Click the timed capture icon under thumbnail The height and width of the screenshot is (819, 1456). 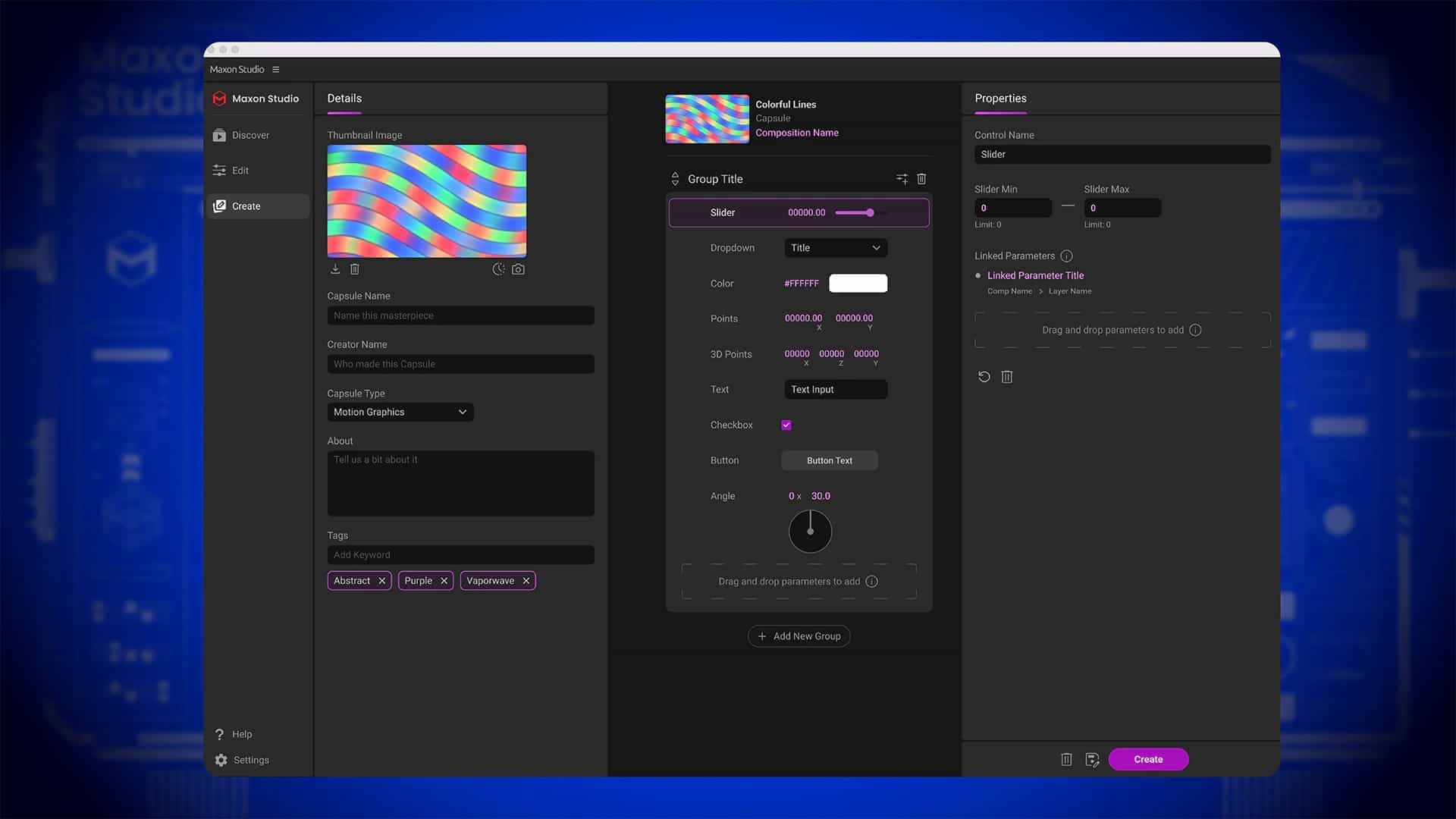click(498, 269)
